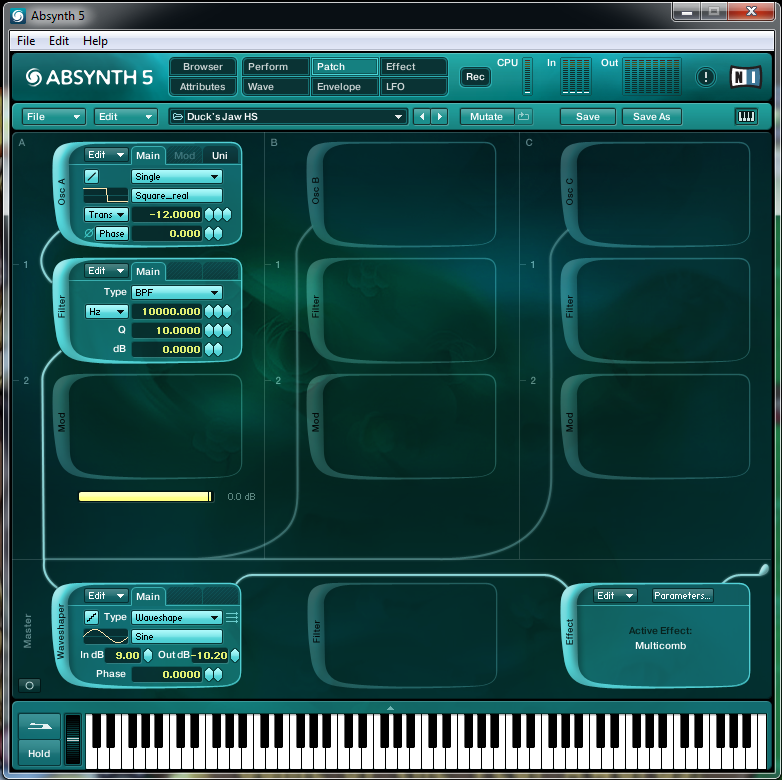Click the Absynth title bar app icon
The height and width of the screenshot is (780, 782).
17,16
